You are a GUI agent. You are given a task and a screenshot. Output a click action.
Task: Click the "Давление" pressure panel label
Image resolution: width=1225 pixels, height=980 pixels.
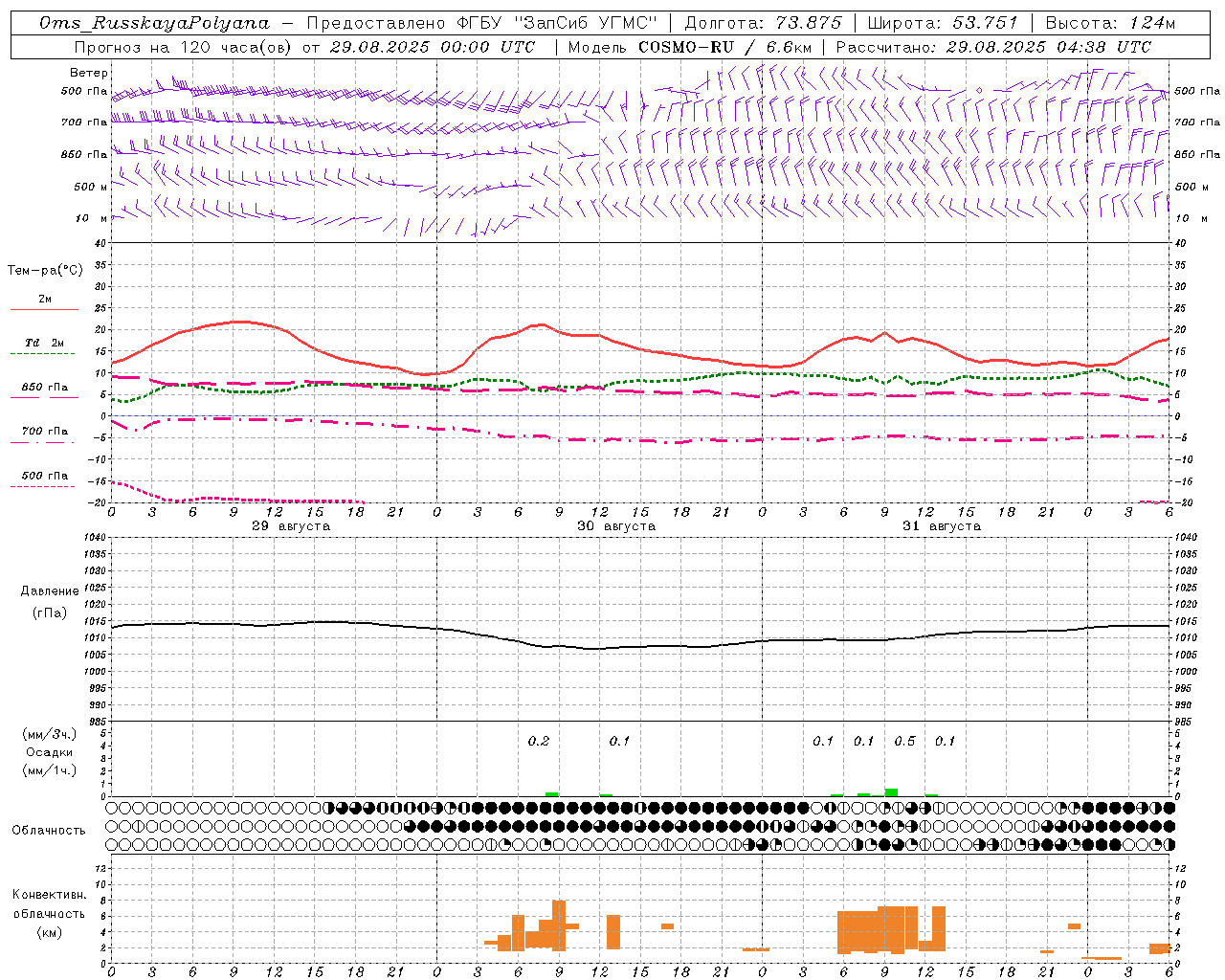(49, 591)
